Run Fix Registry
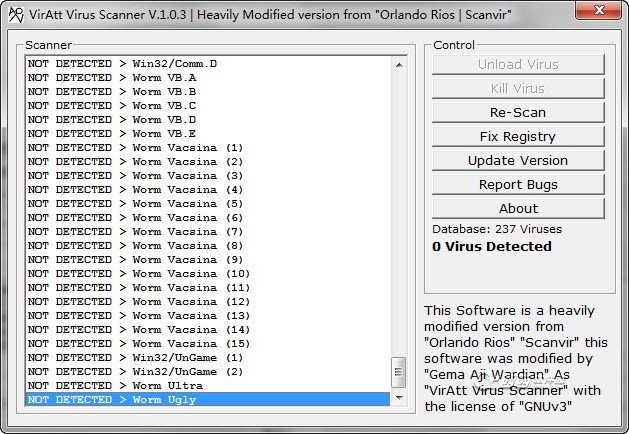Viewport: 629px width, 434px height. (518, 137)
